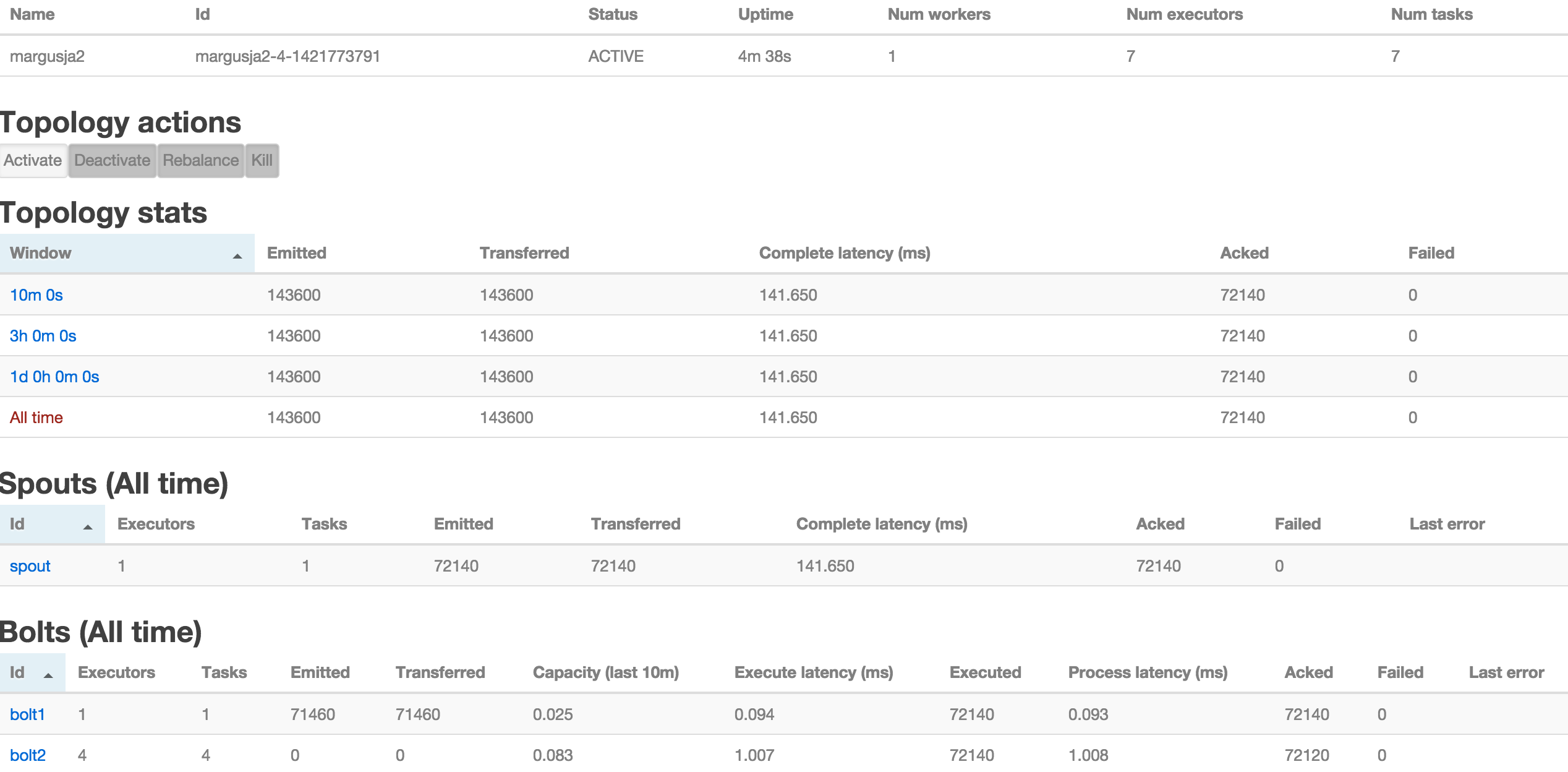Sort bolts by Capacity (last 10m)
Image resolution: width=1568 pixels, height=772 pixels.
click(605, 672)
